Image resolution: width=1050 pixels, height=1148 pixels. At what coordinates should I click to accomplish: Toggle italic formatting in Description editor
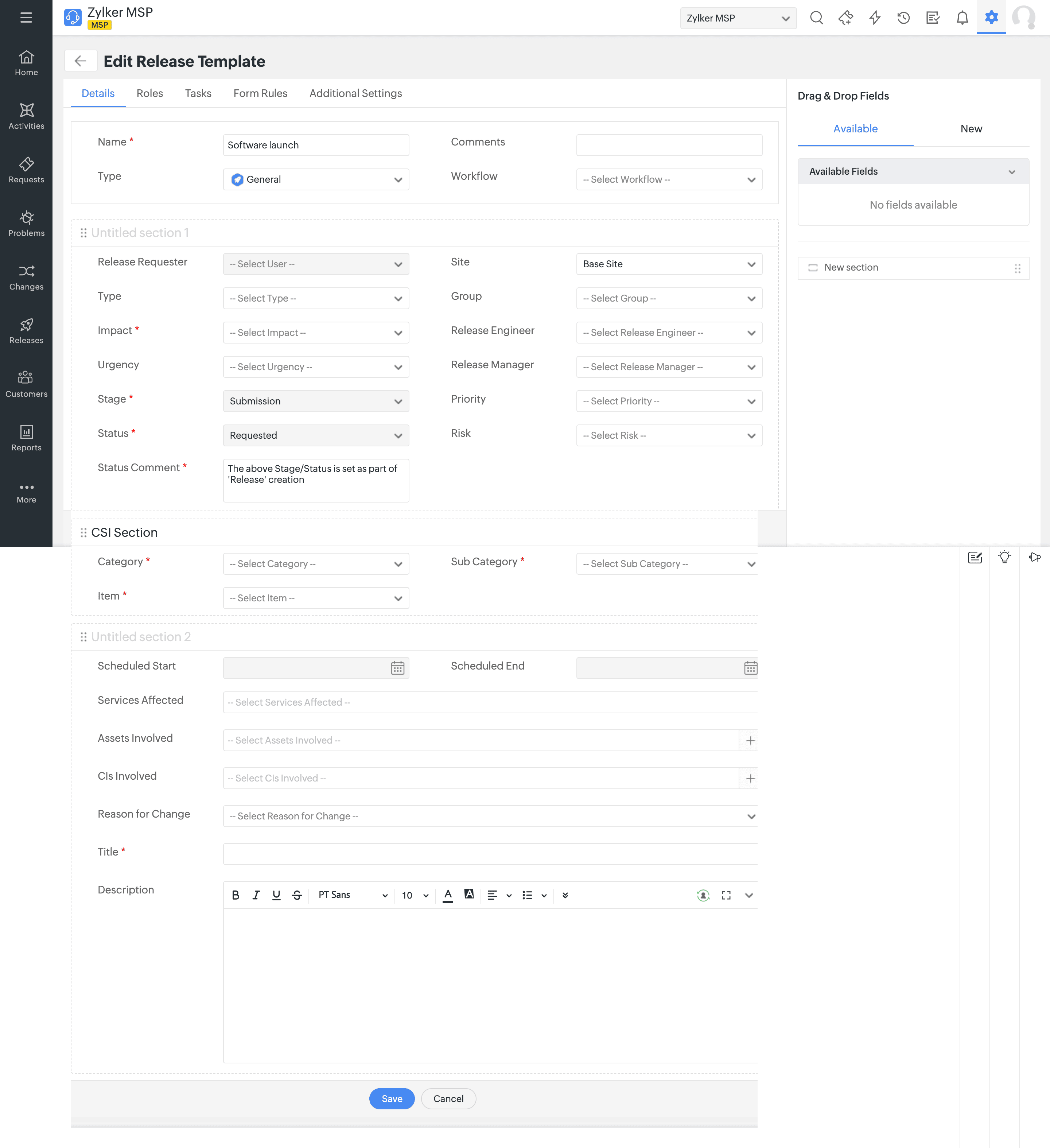[256, 895]
